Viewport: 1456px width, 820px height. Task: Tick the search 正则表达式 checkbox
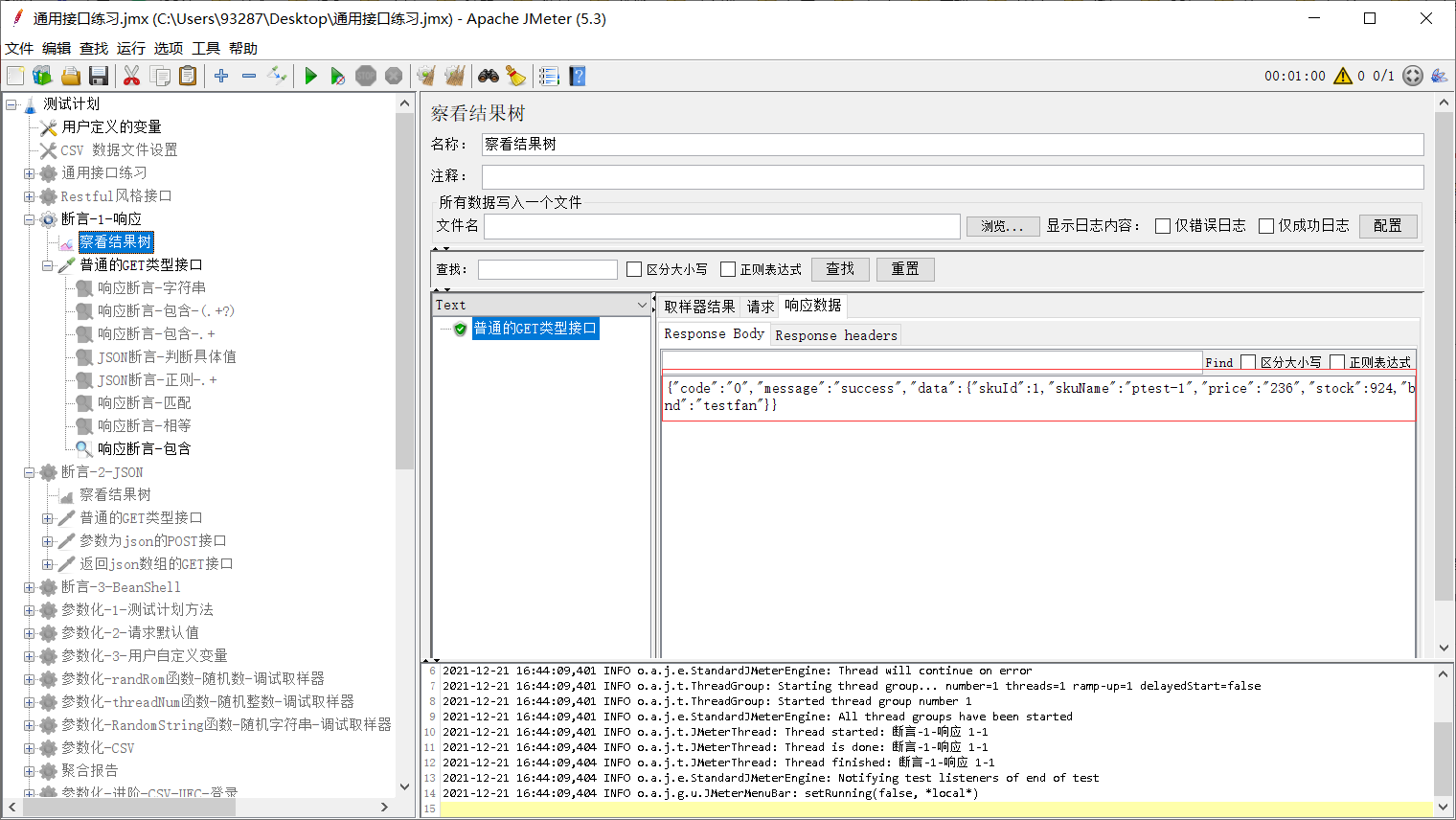click(728, 269)
